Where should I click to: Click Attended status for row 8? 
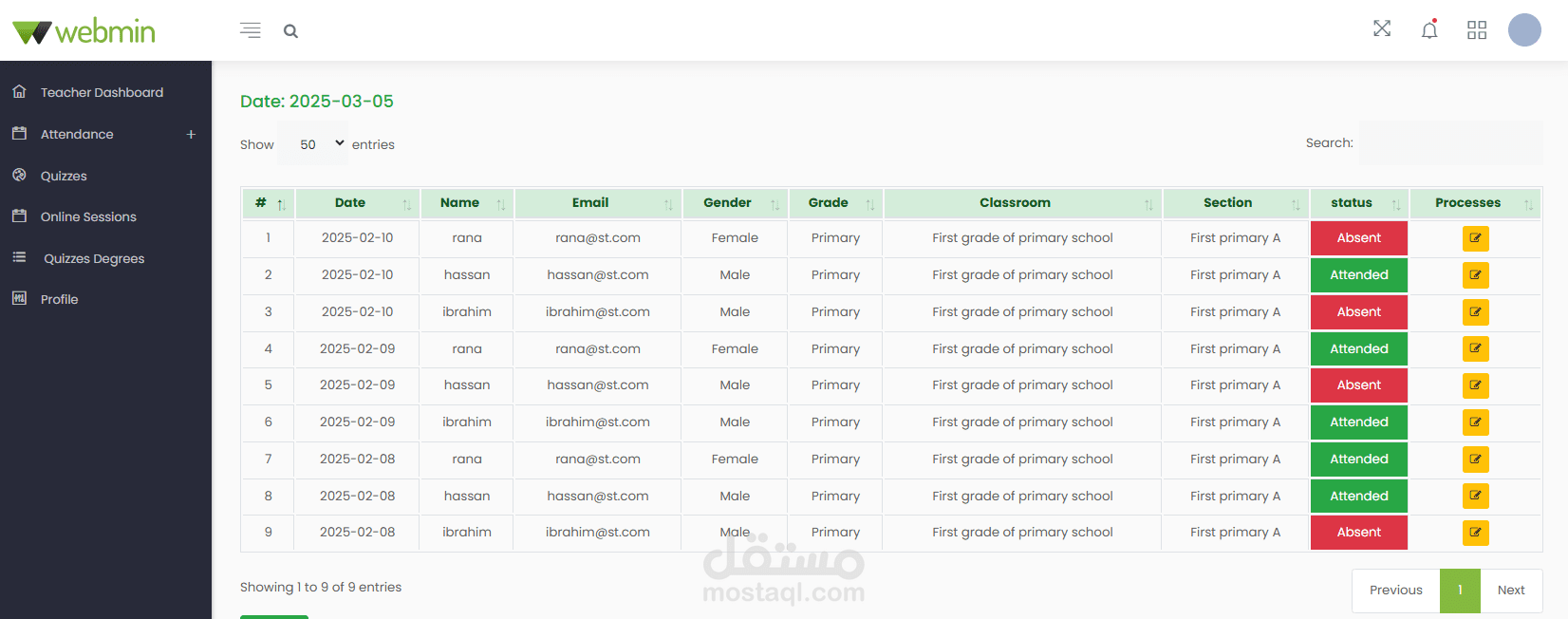tap(1359, 496)
